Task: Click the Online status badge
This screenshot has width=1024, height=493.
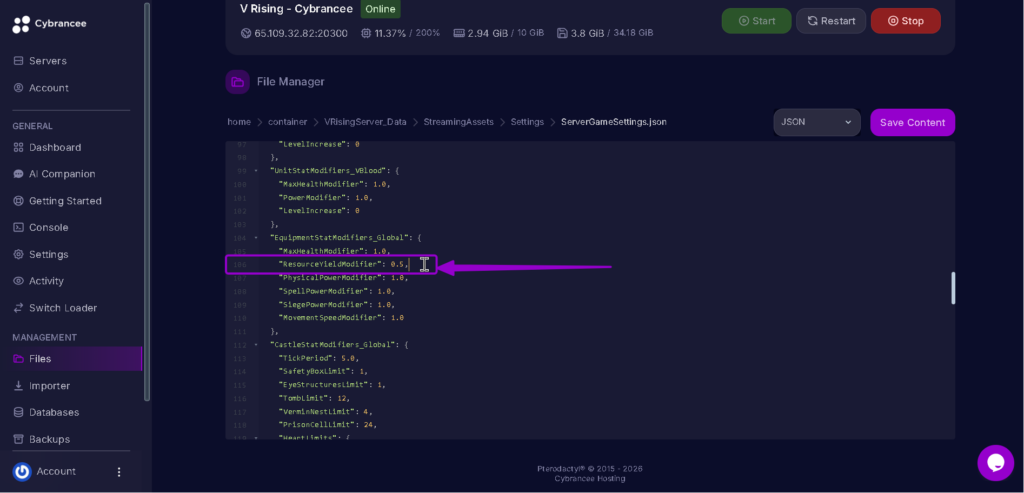Action: click(x=380, y=9)
